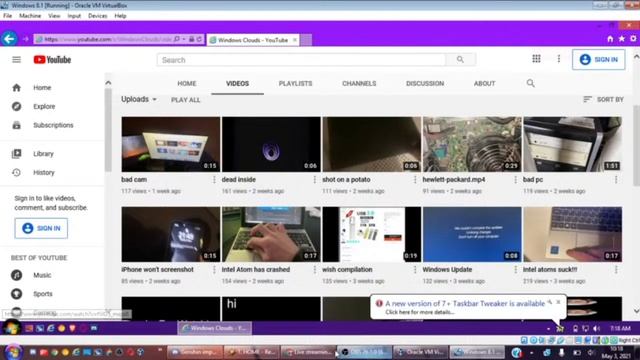Open the Windows Update video thumbnail
This screenshot has height=360, width=640.
(472, 234)
